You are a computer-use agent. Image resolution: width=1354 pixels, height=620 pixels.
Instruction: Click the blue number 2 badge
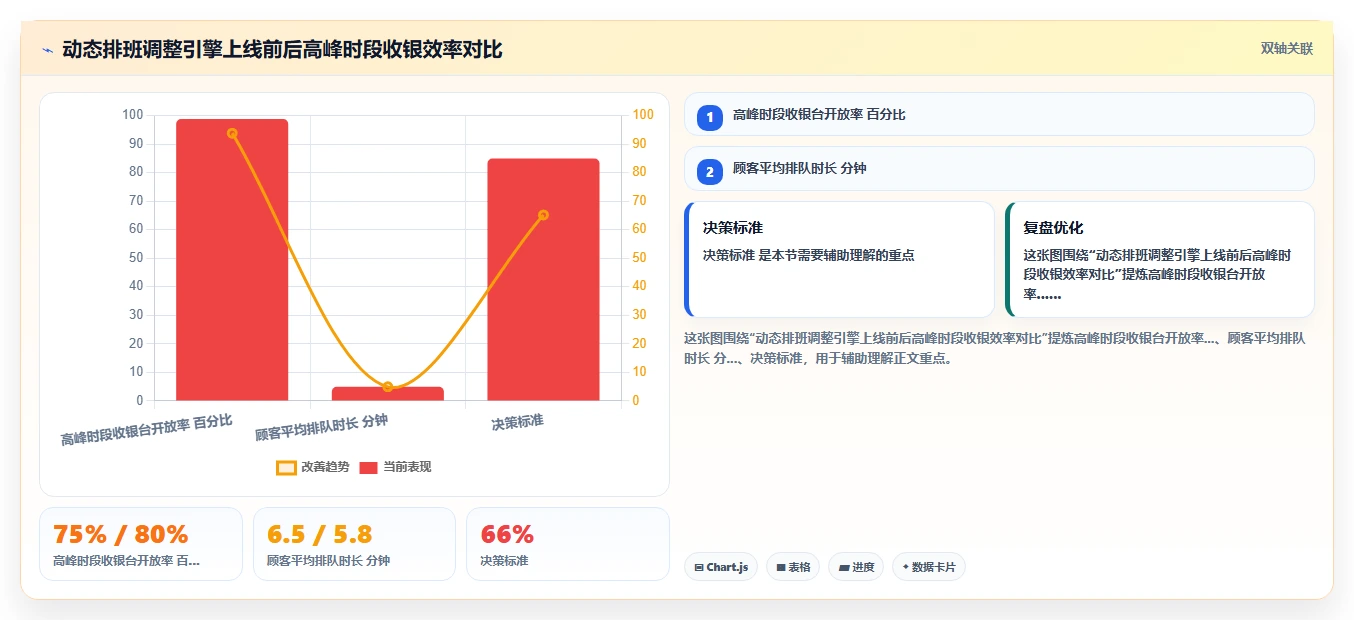pos(710,172)
